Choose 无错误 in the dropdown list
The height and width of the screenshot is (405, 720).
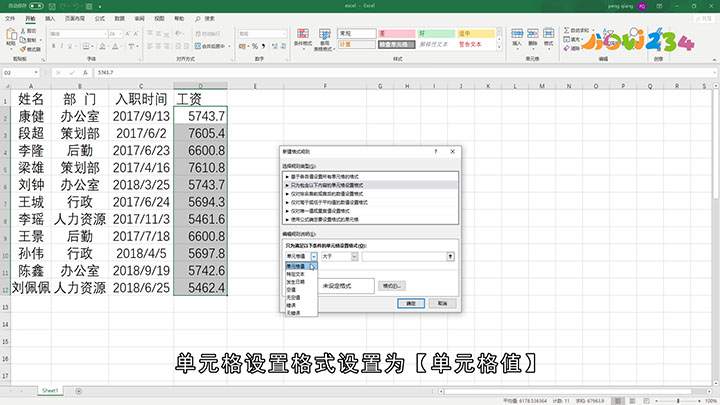[301, 313]
